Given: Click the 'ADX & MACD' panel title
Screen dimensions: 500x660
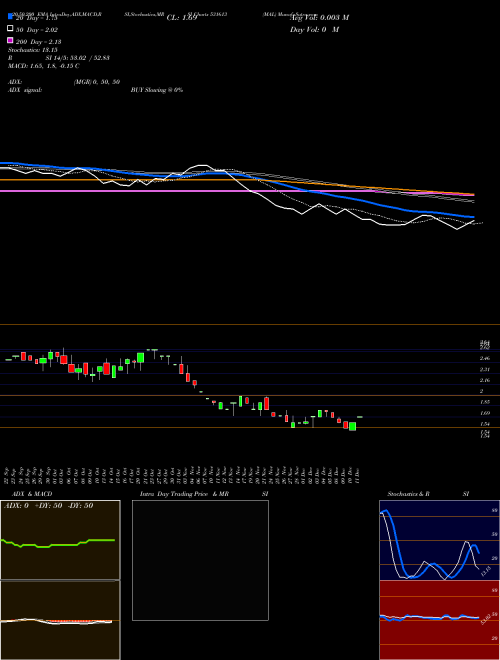Looking at the screenshot, I should (x=32, y=494).
